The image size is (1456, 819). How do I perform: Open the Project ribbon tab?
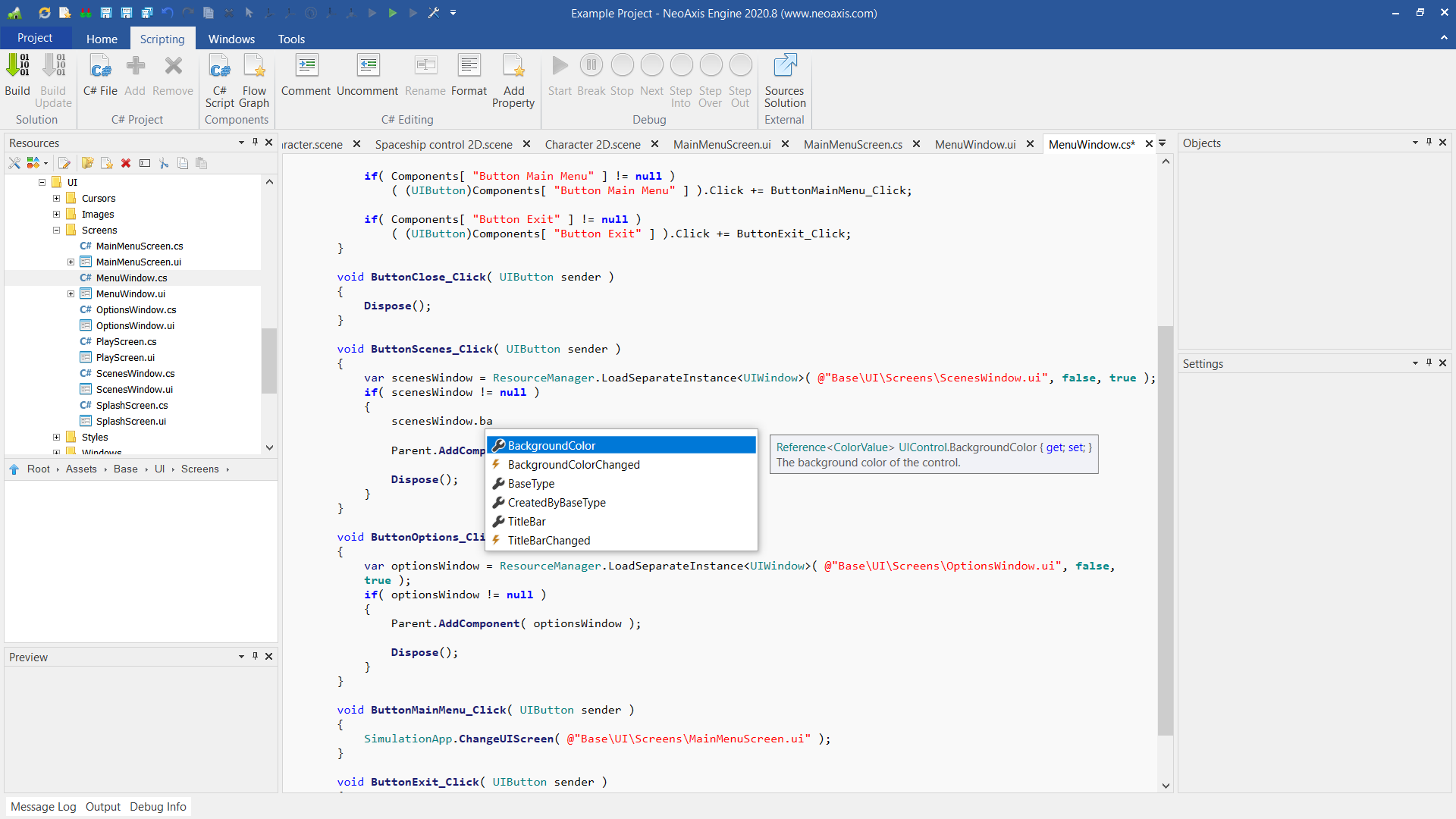pos(35,38)
